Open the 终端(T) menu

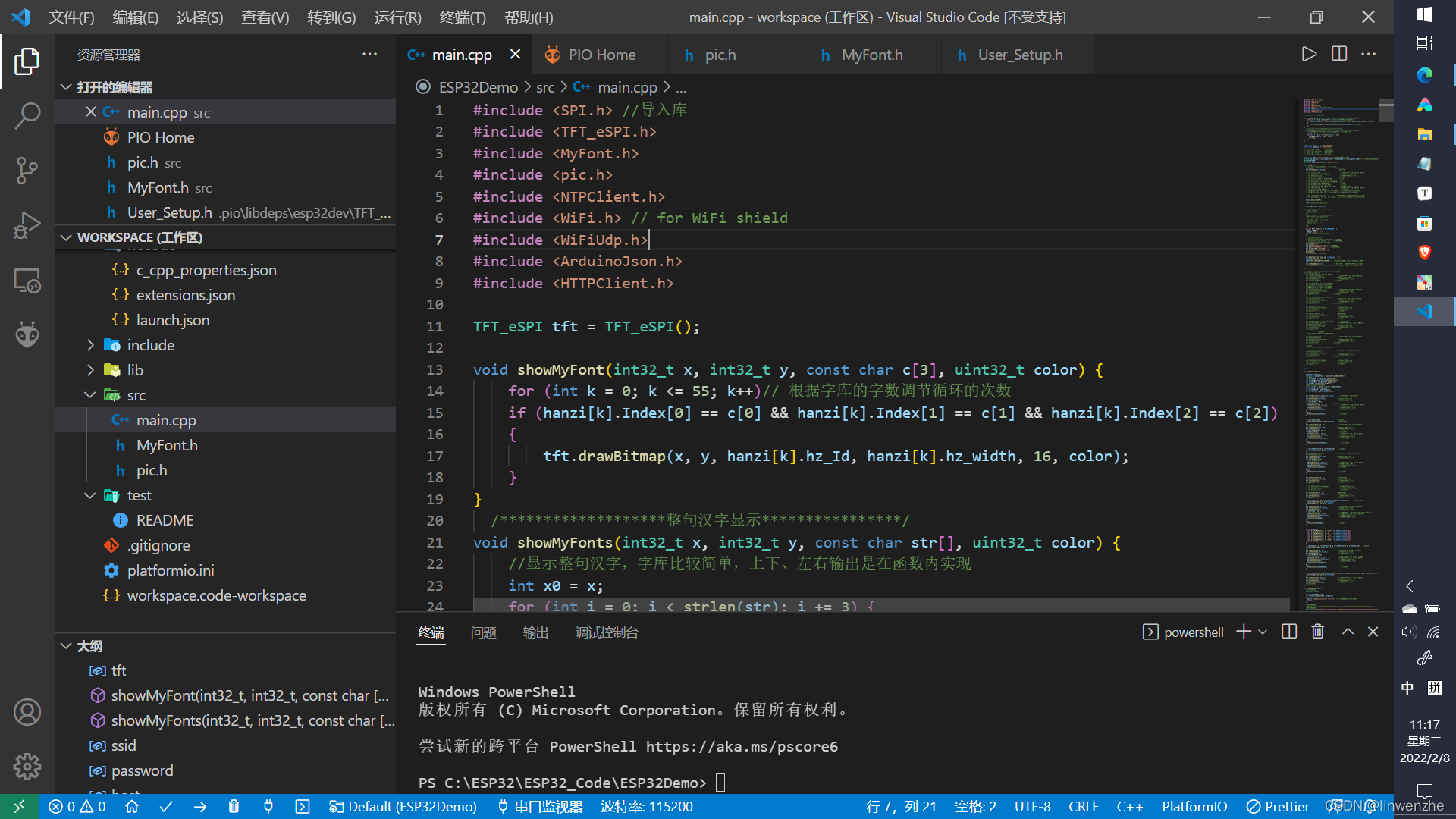coord(463,17)
